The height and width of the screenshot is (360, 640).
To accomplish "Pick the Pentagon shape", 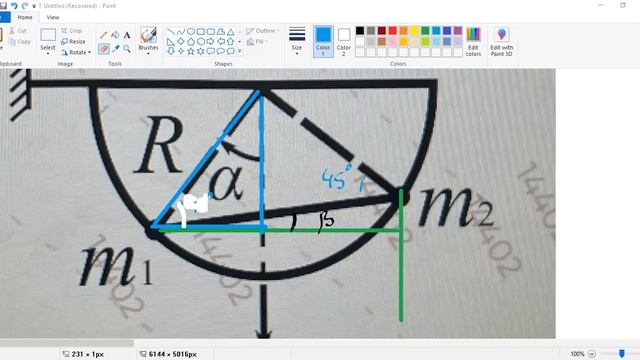I will (x=191, y=41).
